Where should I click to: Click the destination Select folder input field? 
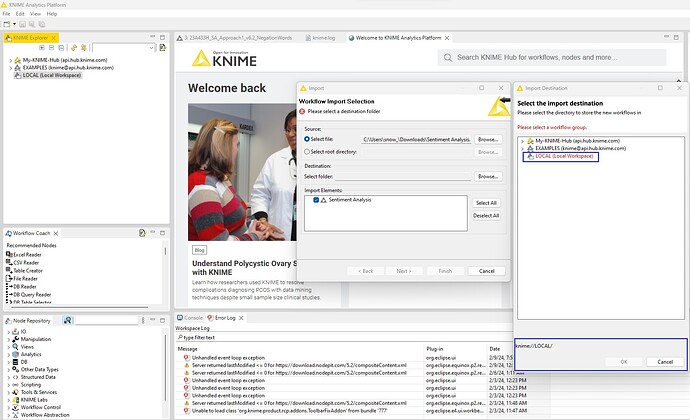[403, 177]
